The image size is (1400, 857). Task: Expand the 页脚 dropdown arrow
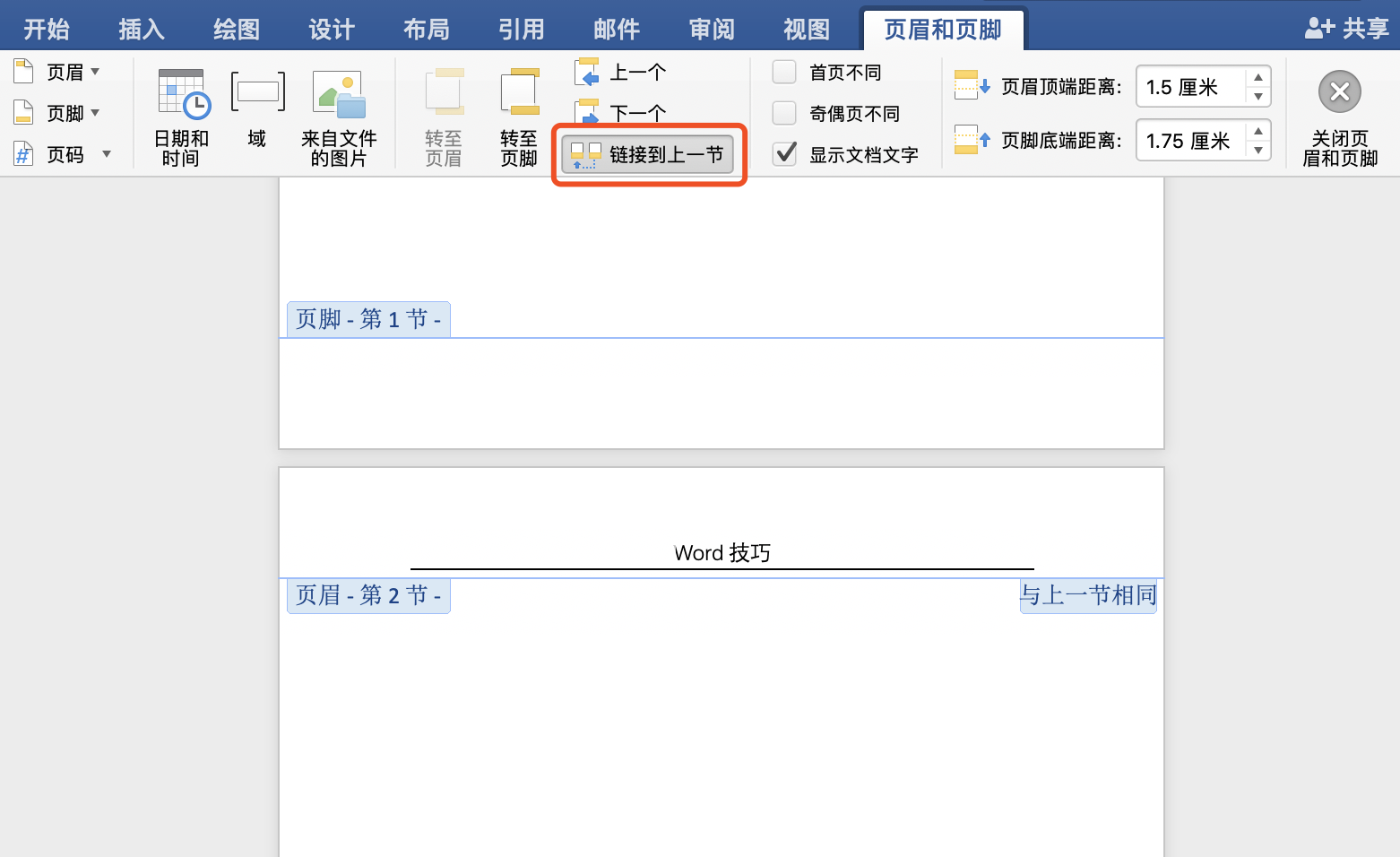(x=95, y=113)
